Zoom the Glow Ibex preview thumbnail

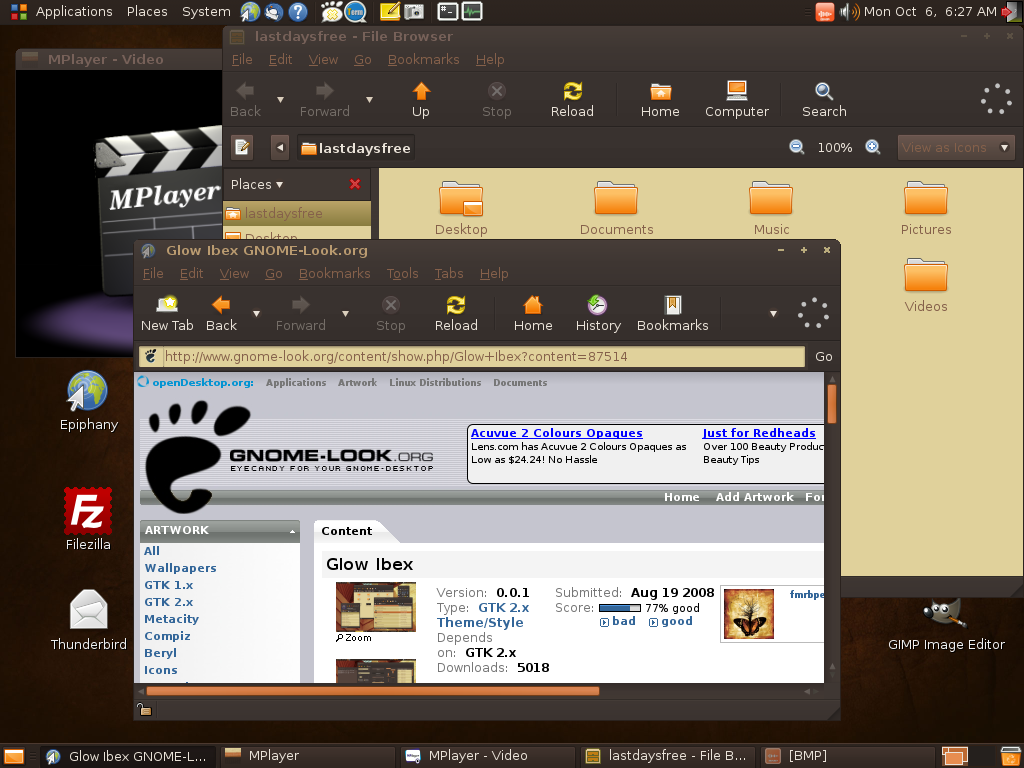pos(354,638)
